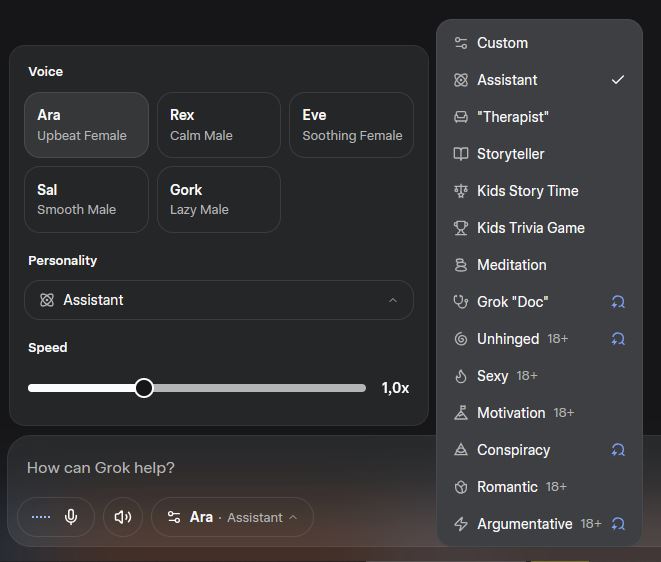Click the Unhinged spiral icon
Screen dimensions: 661x562
(461, 339)
